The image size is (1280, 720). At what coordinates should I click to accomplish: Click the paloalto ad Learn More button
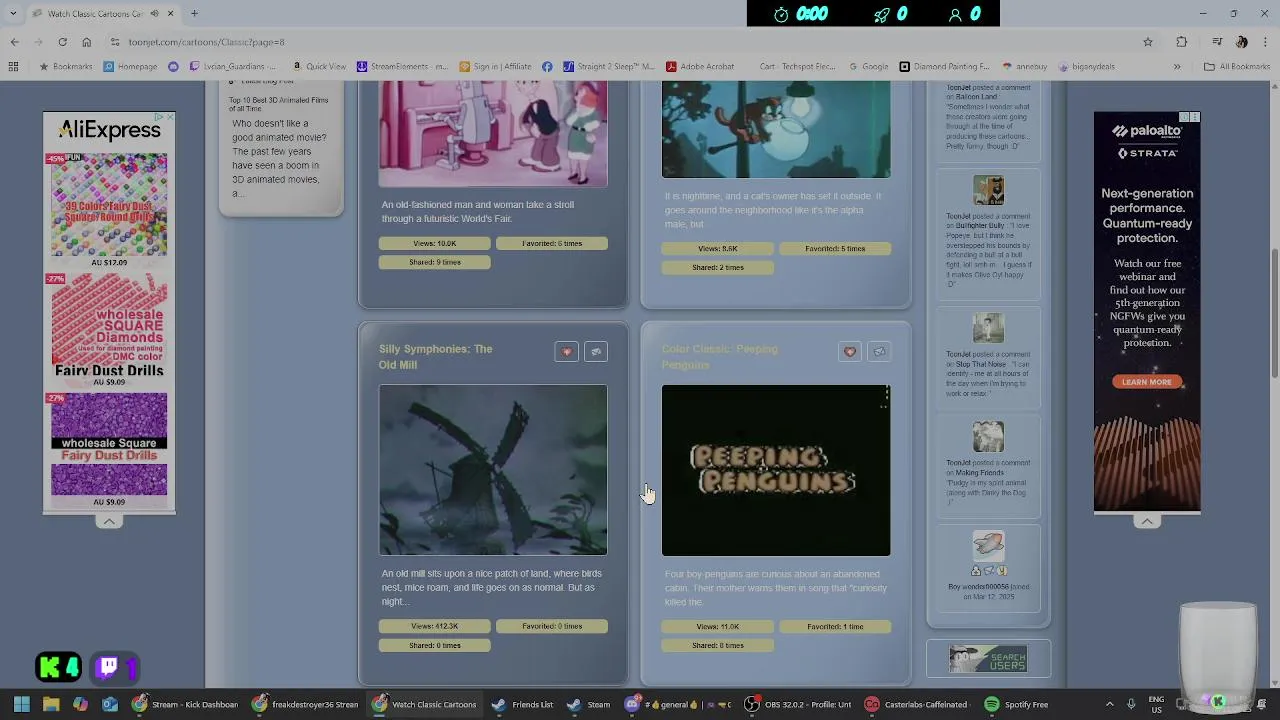pyautogui.click(x=1147, y=382)
